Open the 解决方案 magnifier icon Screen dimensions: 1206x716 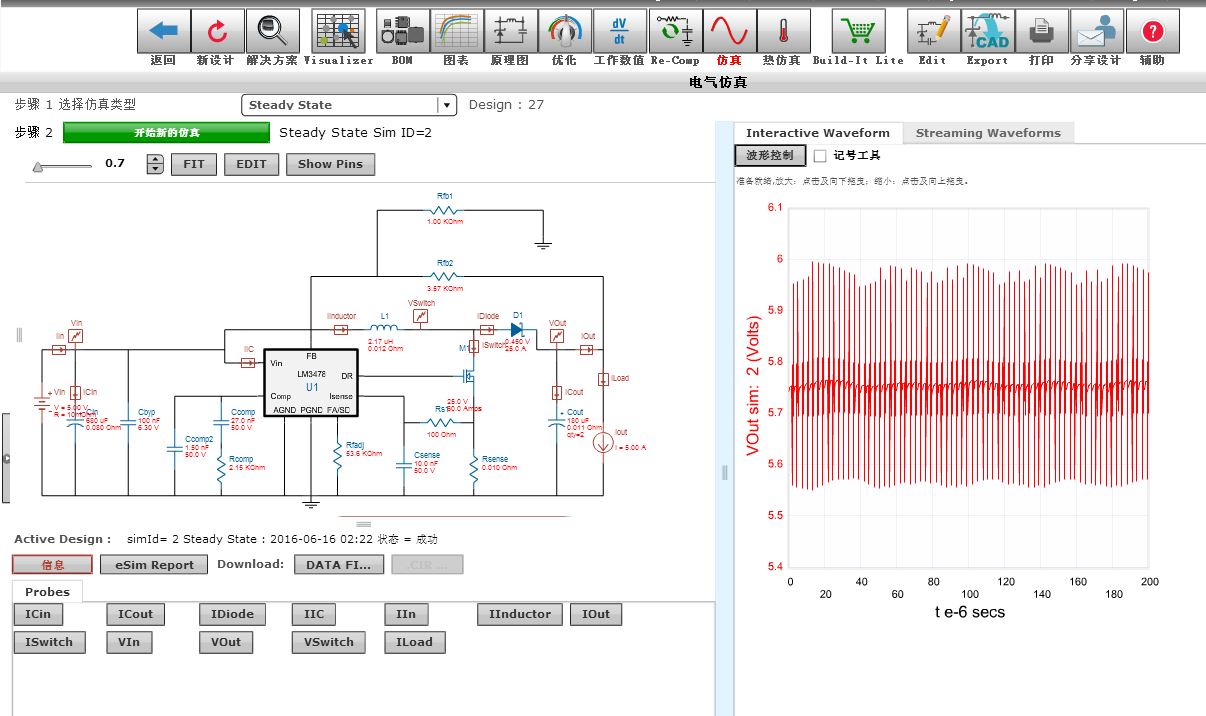(x=272, y=32)
